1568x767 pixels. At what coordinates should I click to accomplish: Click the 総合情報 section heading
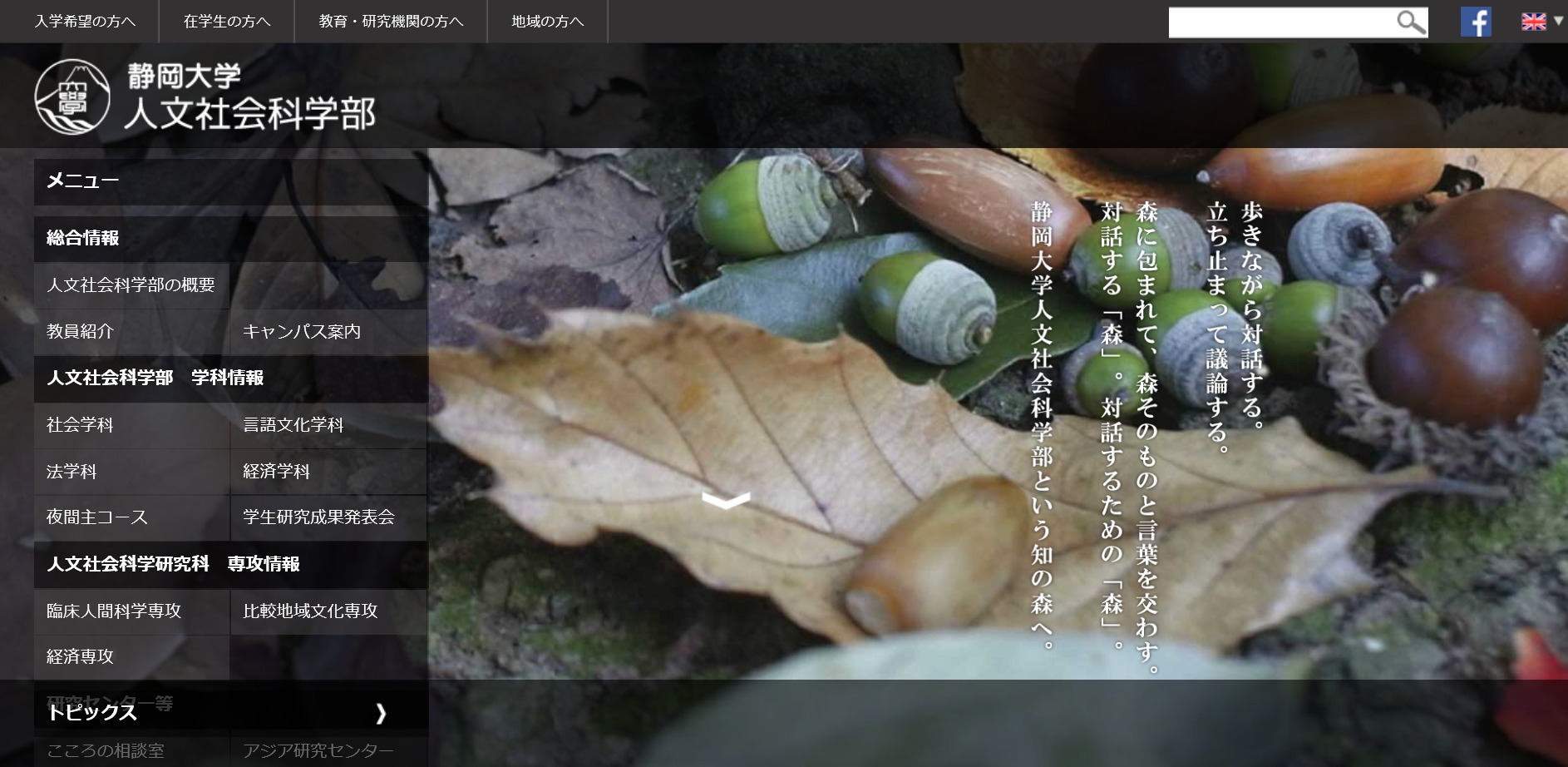(x=230, y=239)
